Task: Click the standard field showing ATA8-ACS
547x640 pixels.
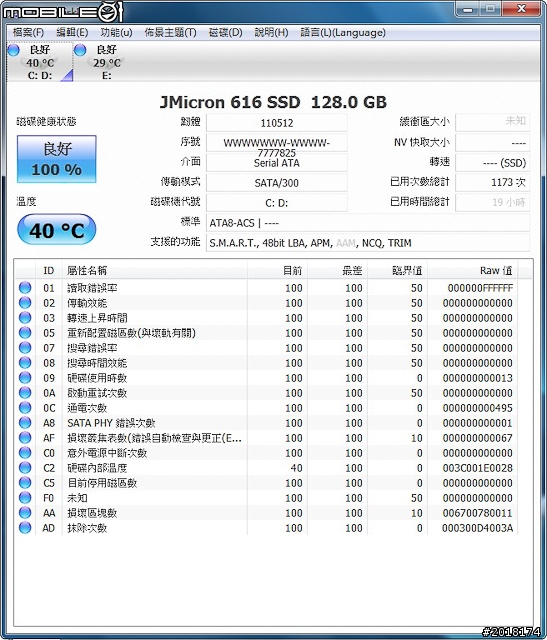Action: coord(368,223)
